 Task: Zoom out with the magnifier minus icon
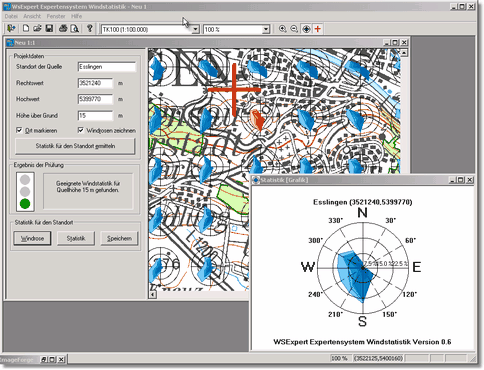tap(294, 29)
